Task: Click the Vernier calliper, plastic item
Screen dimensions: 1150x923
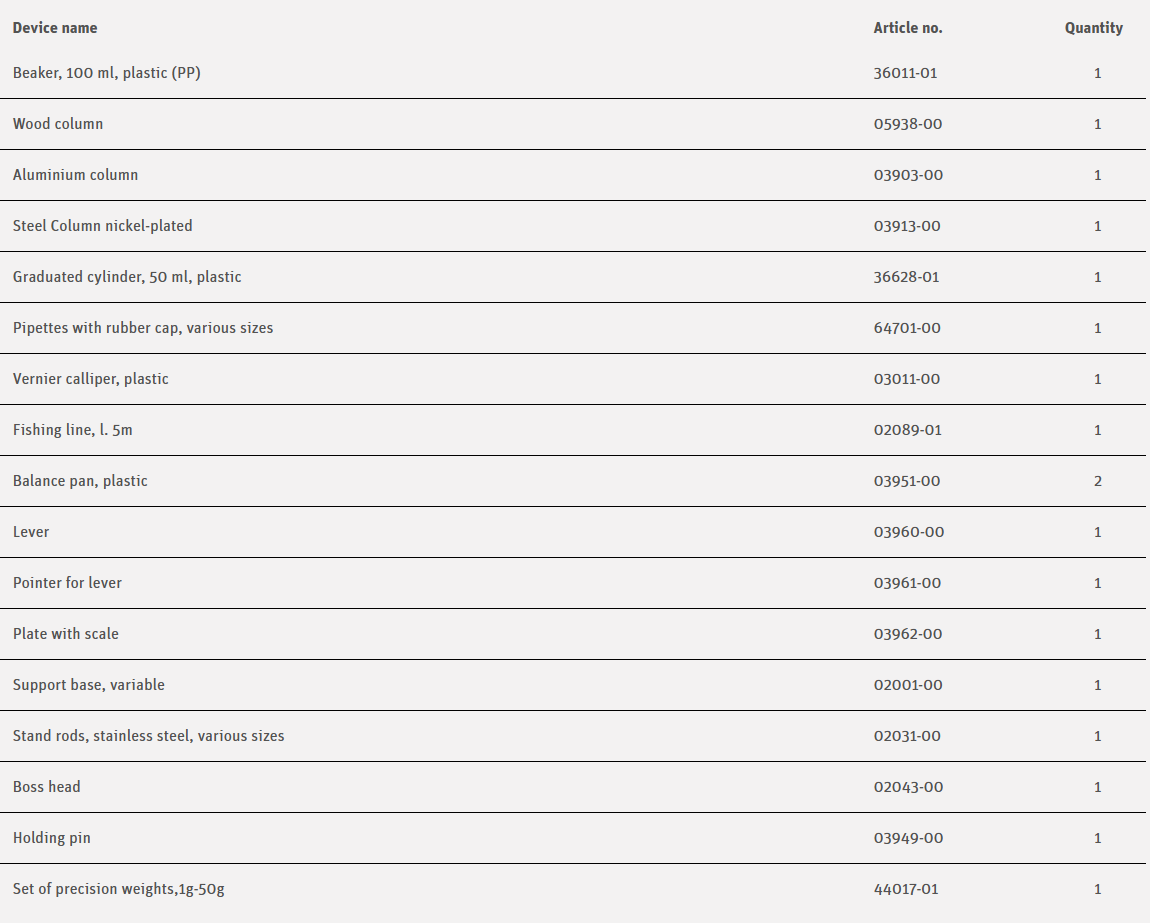Action: (x=91, y=379)
